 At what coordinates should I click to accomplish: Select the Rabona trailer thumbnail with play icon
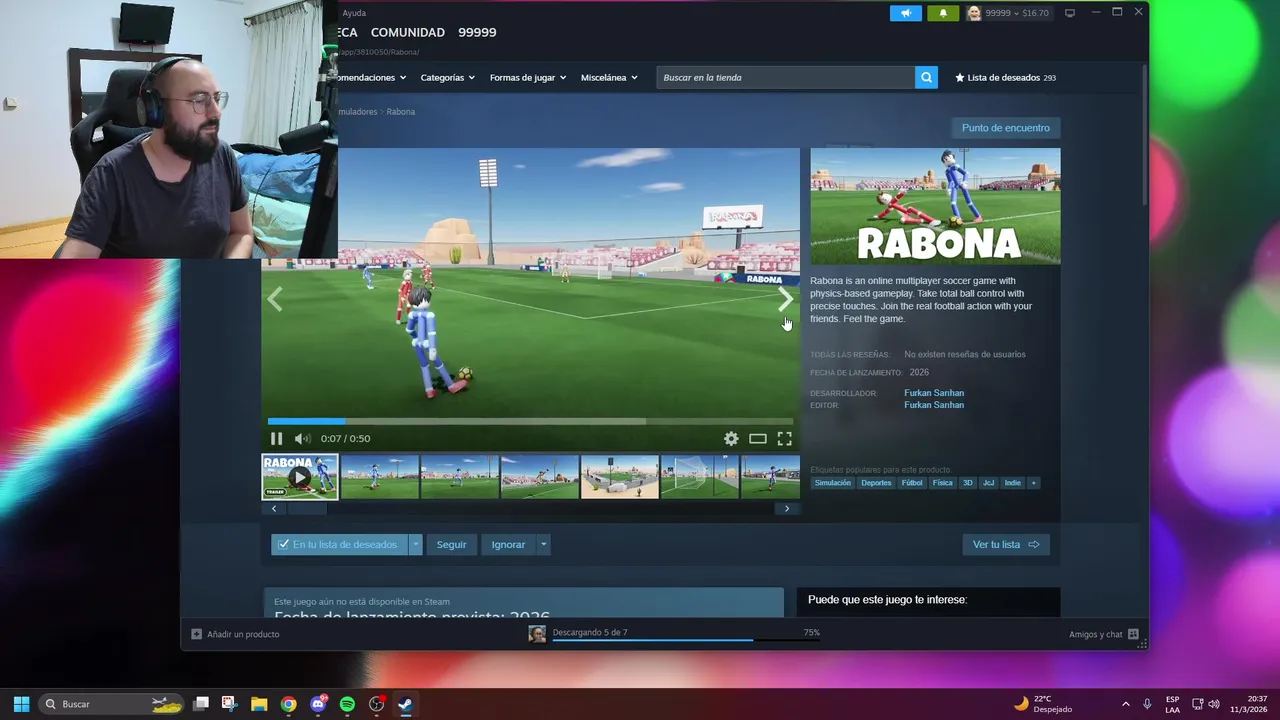coord(300,477)
